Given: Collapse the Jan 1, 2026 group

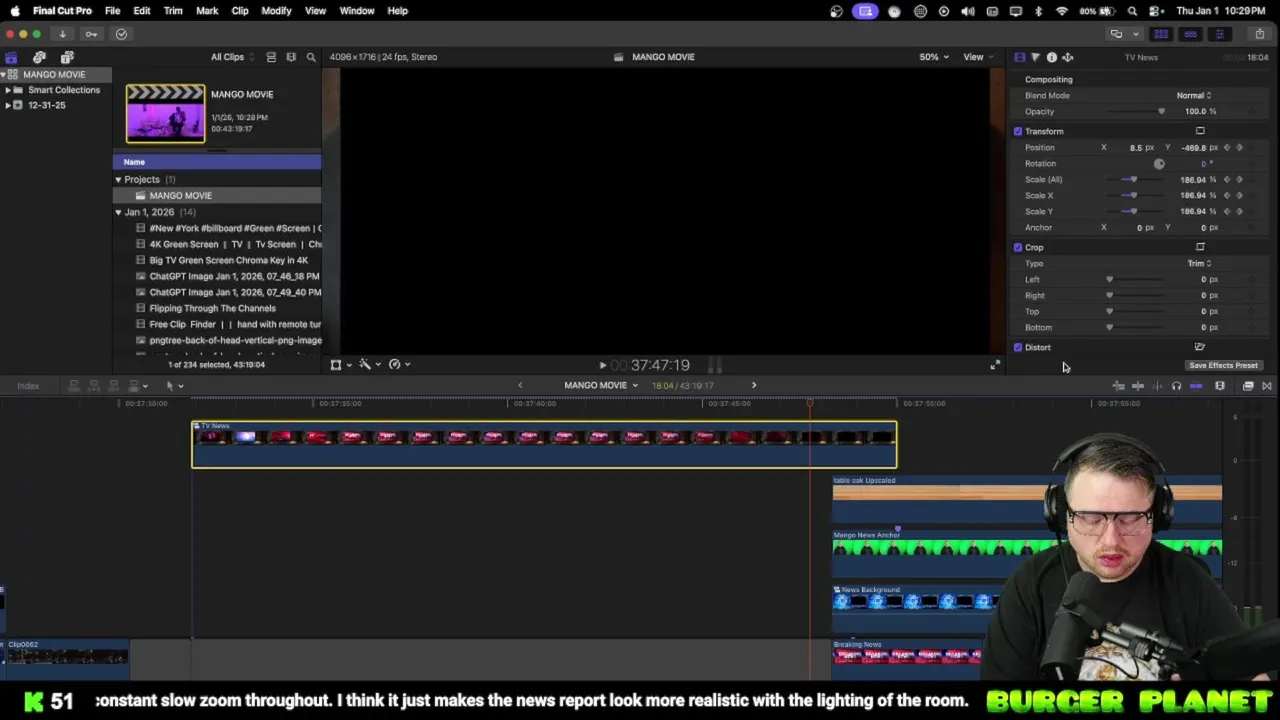Looking at the screenshot, I should pos(118,212).
